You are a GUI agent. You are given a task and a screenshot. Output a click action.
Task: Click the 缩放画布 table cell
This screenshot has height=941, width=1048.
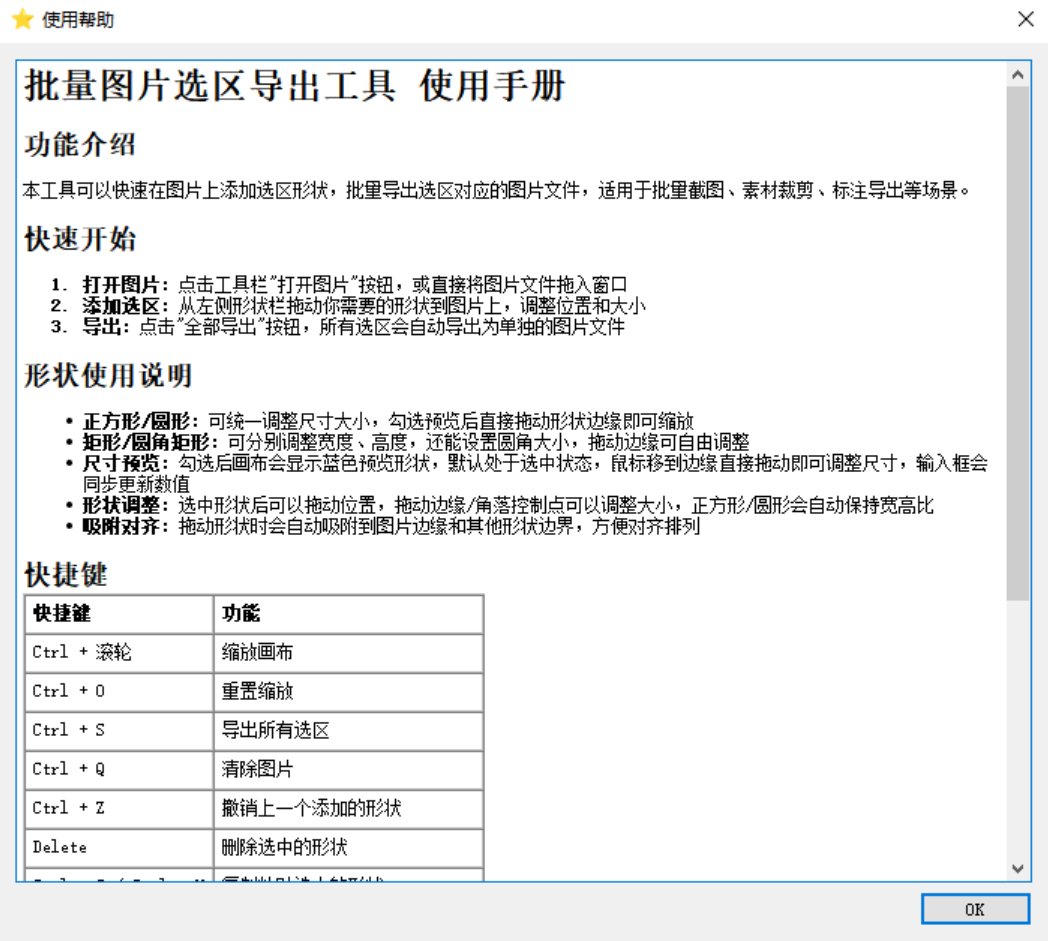[x=348, y=652]
